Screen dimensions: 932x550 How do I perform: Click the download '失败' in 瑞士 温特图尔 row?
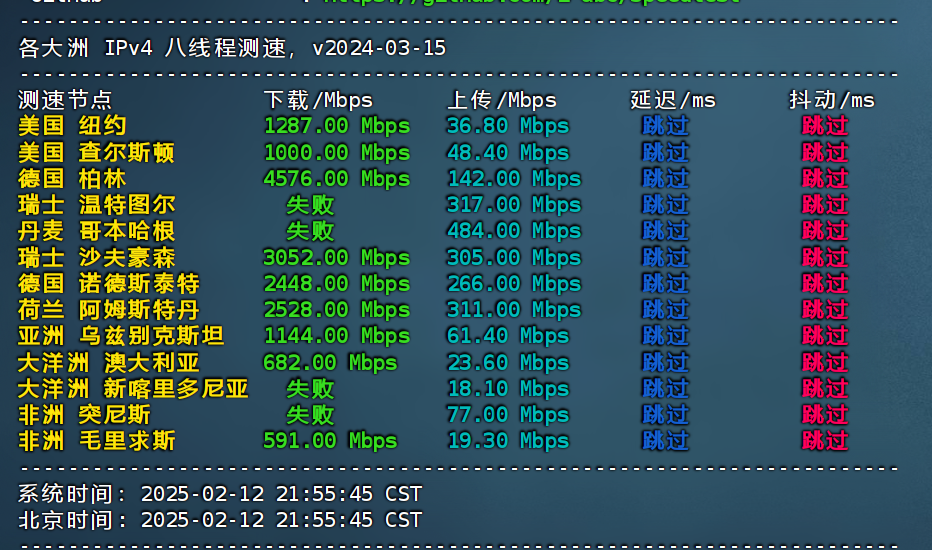click(x=310, y=205)
